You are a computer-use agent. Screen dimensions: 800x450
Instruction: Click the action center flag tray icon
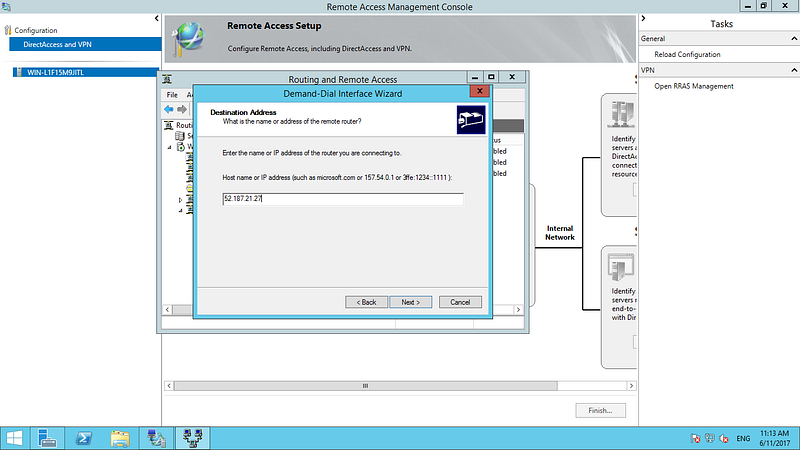pyautogui.click(x=695, y=438)
